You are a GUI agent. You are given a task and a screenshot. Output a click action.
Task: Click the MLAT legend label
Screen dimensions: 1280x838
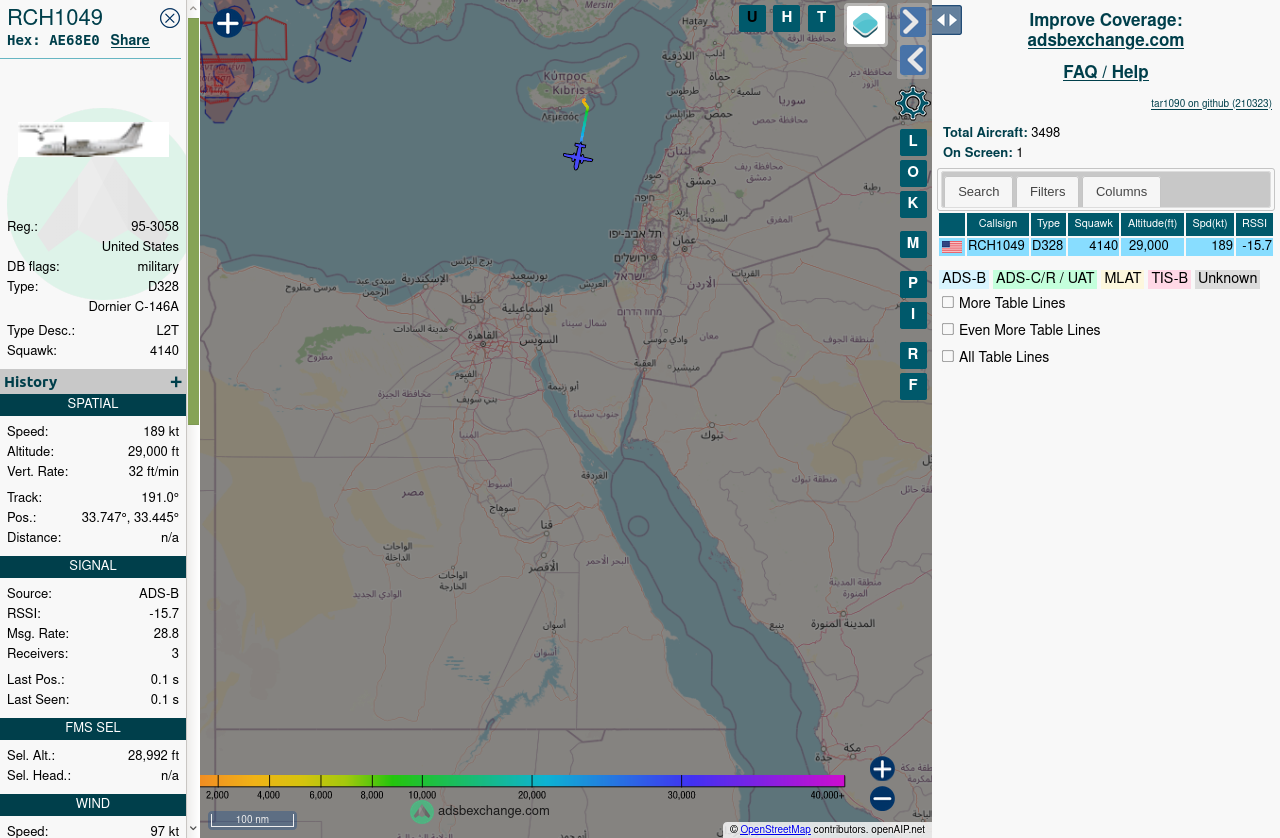click(x=1123, y=279)
